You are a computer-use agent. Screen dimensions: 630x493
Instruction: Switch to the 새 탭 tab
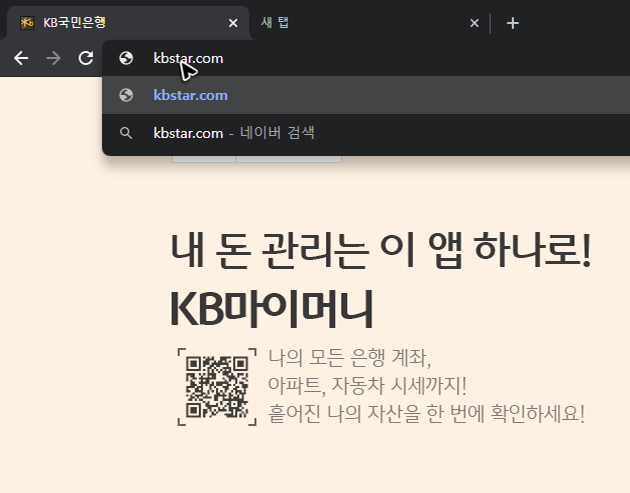tap(370, 23)
